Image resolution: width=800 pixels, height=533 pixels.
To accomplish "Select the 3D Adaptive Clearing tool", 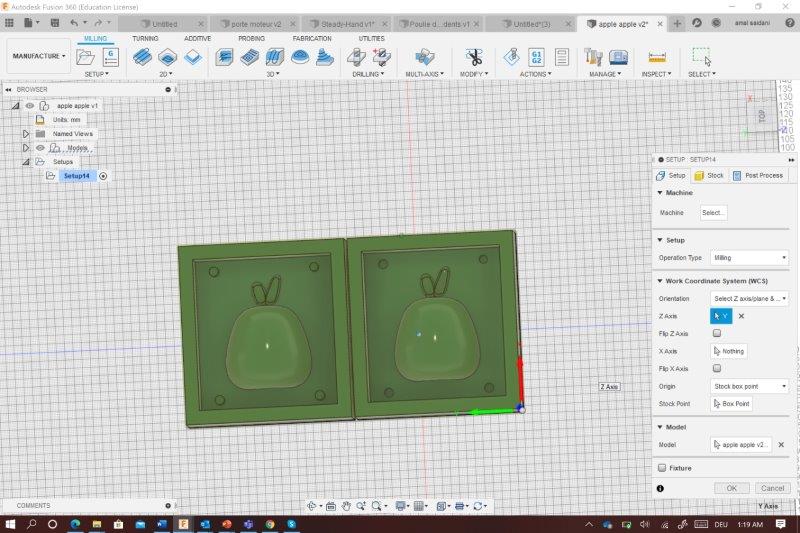I will [224, 57].
